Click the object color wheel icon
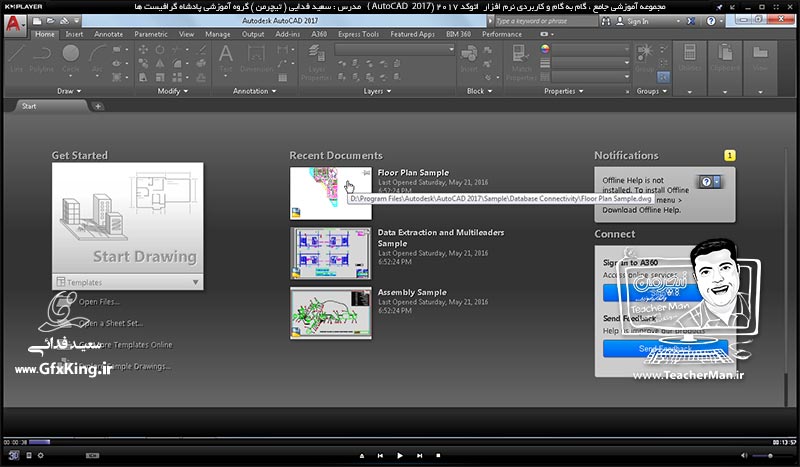 point(545,49)
